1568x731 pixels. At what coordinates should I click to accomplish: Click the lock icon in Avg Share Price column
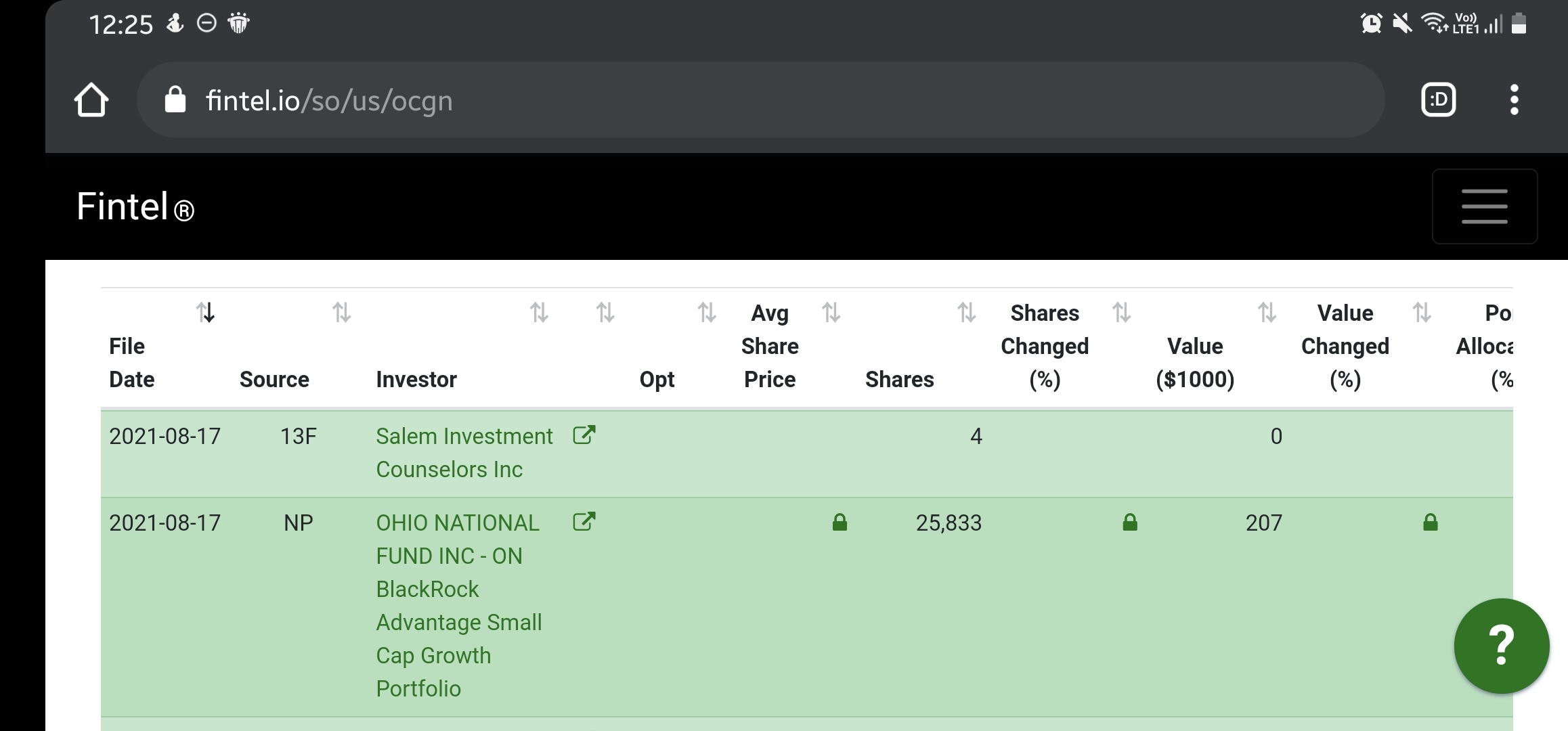point(840,523)
